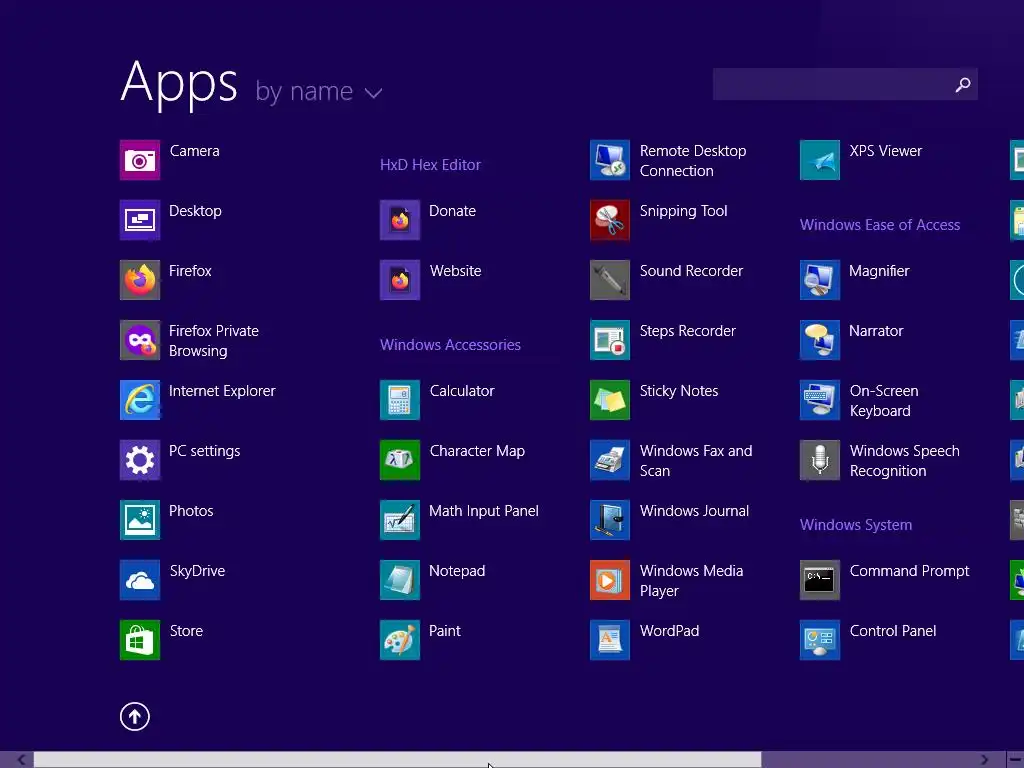Image resolution: width=1024 pixels, height=768 pixels.
Task: Open the Photos app icon
Action: click(x=140, y=520)
